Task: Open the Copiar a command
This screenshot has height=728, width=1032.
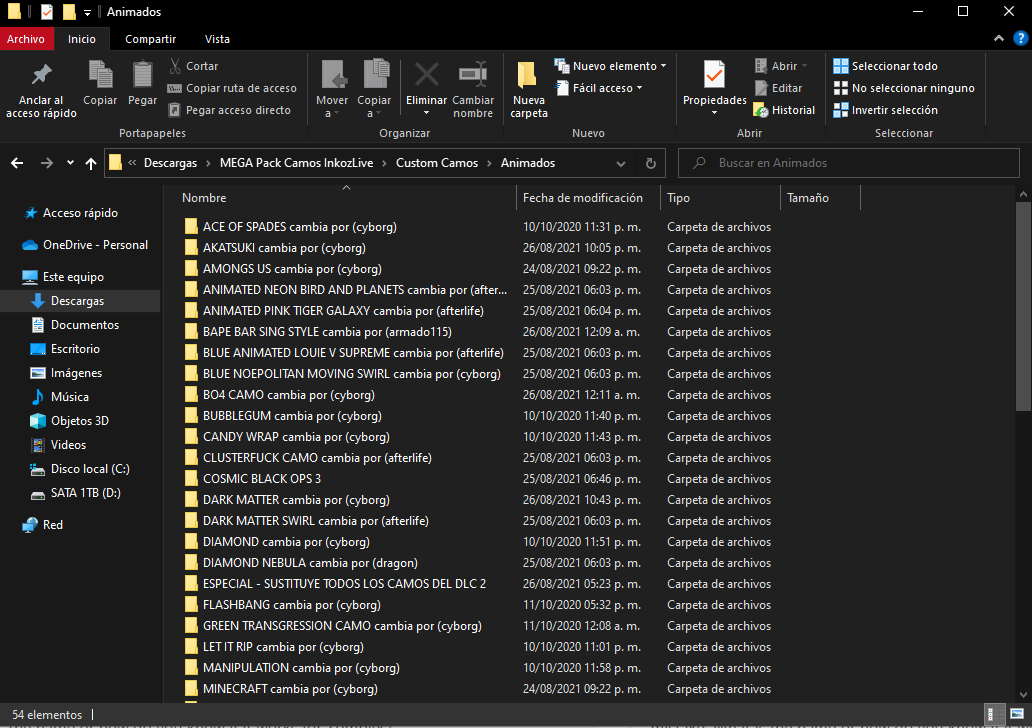Action: 374,88
